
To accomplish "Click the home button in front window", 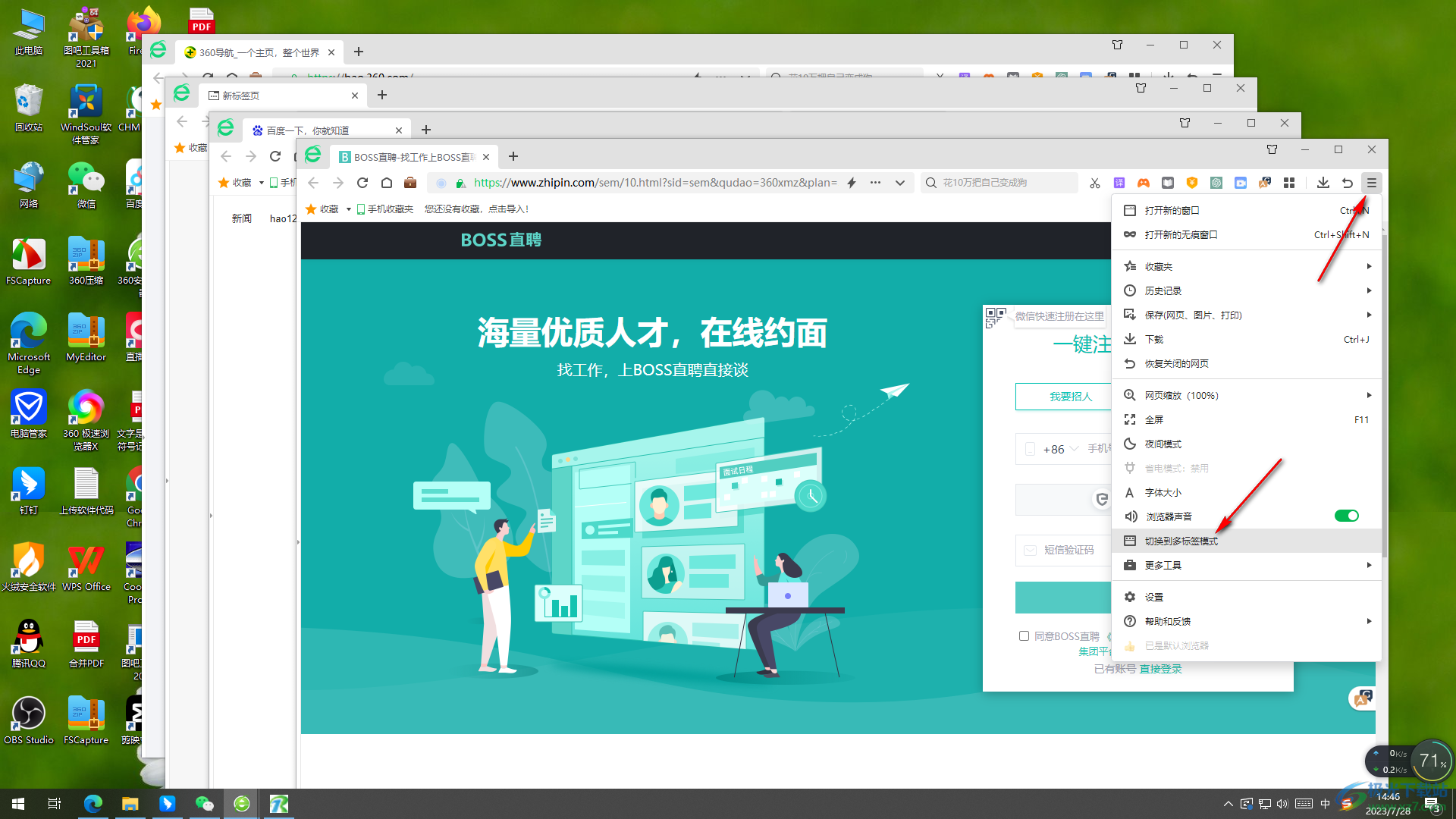I will (387, 183).
